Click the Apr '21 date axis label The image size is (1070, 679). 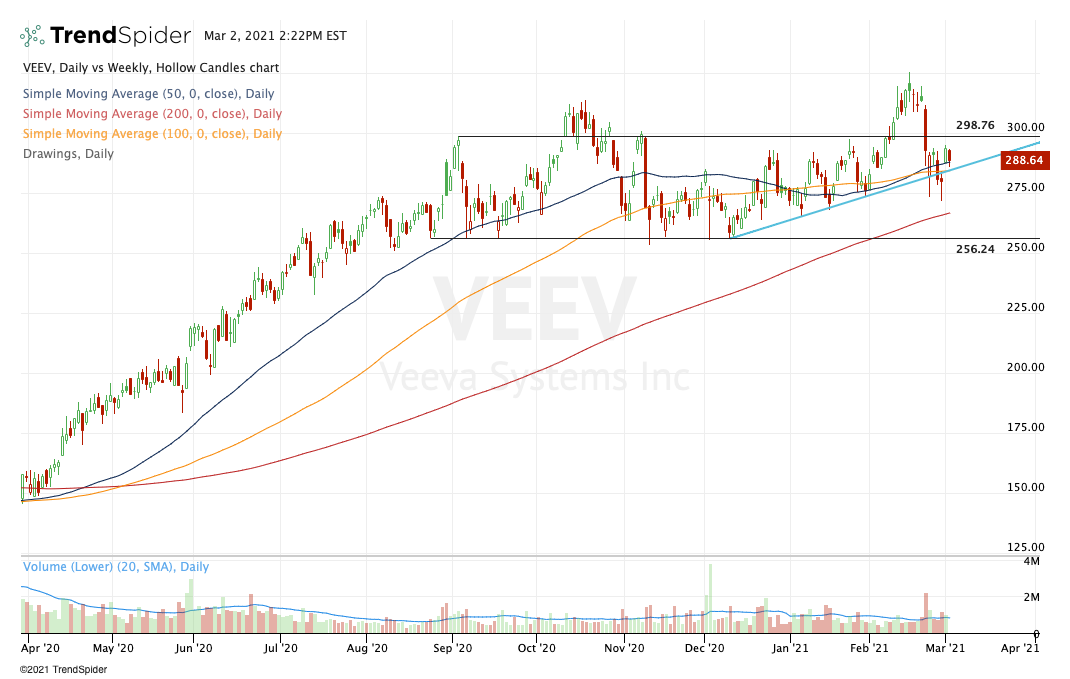(x=1020, y=648)
